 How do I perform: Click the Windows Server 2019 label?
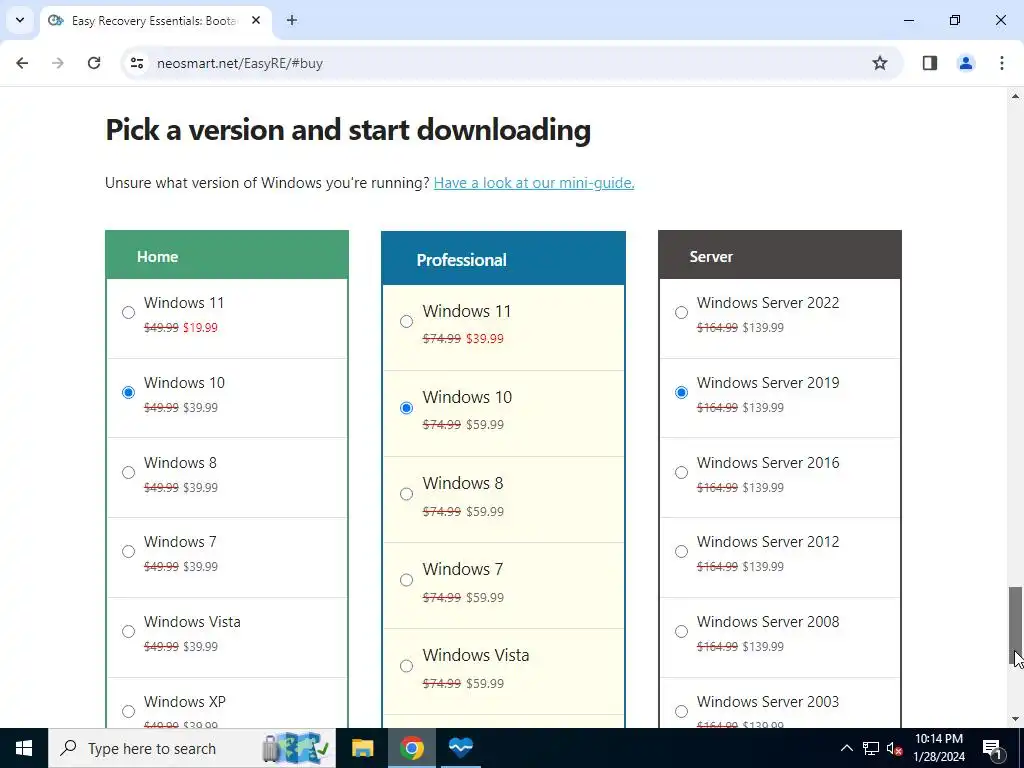(x=768, y=383)
